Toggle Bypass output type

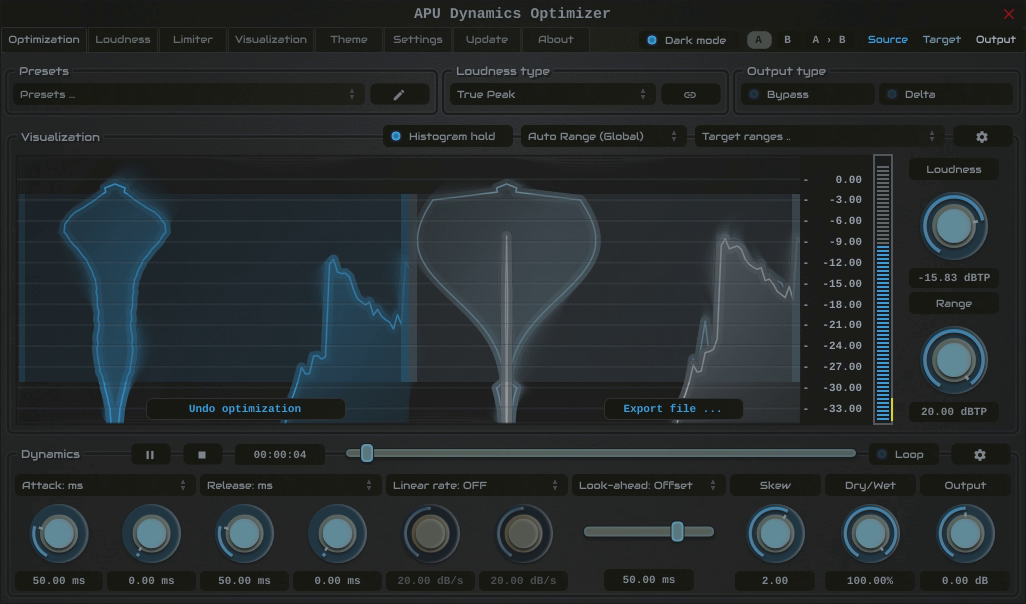(x=807, y=95)
